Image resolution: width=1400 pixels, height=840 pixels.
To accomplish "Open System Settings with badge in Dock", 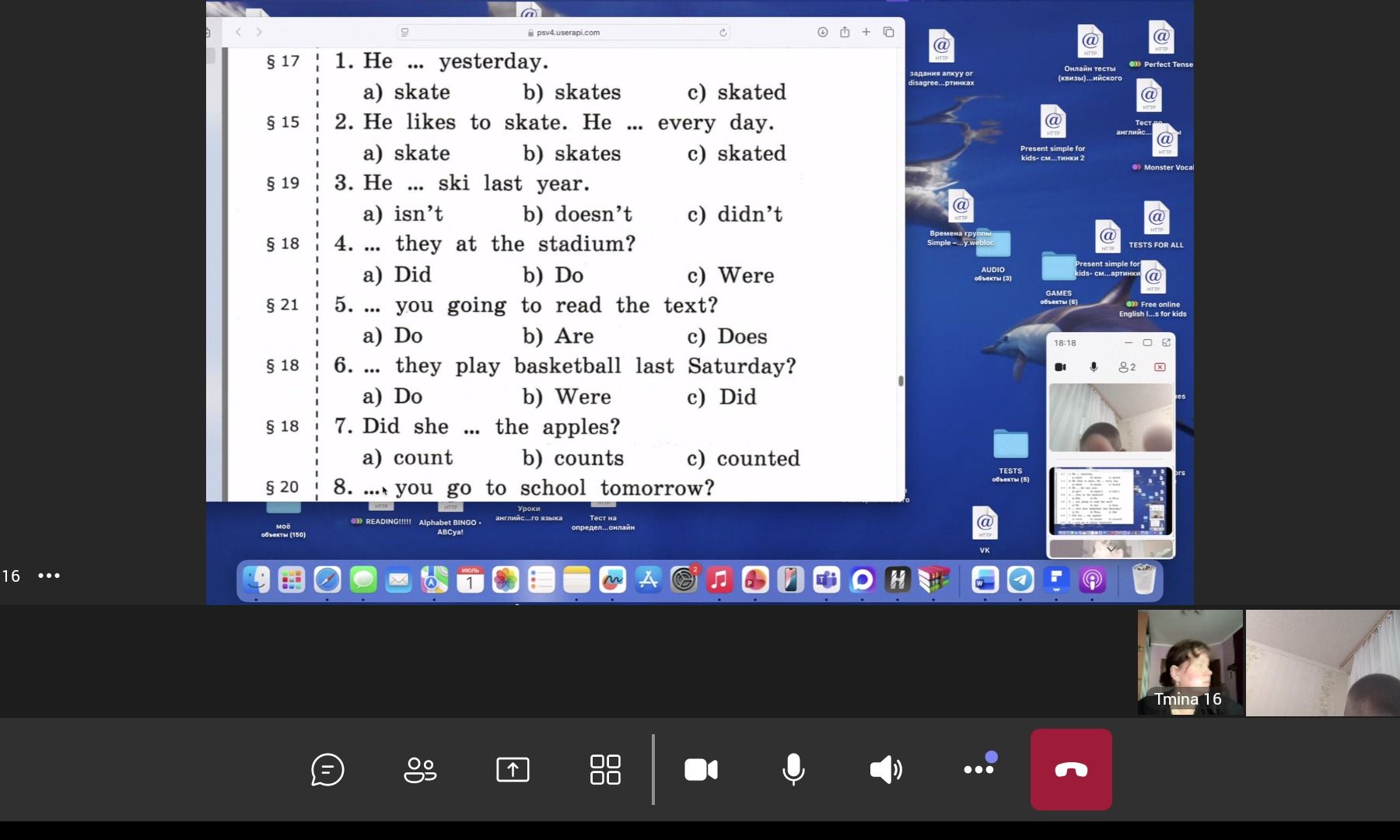I will 684,579.
